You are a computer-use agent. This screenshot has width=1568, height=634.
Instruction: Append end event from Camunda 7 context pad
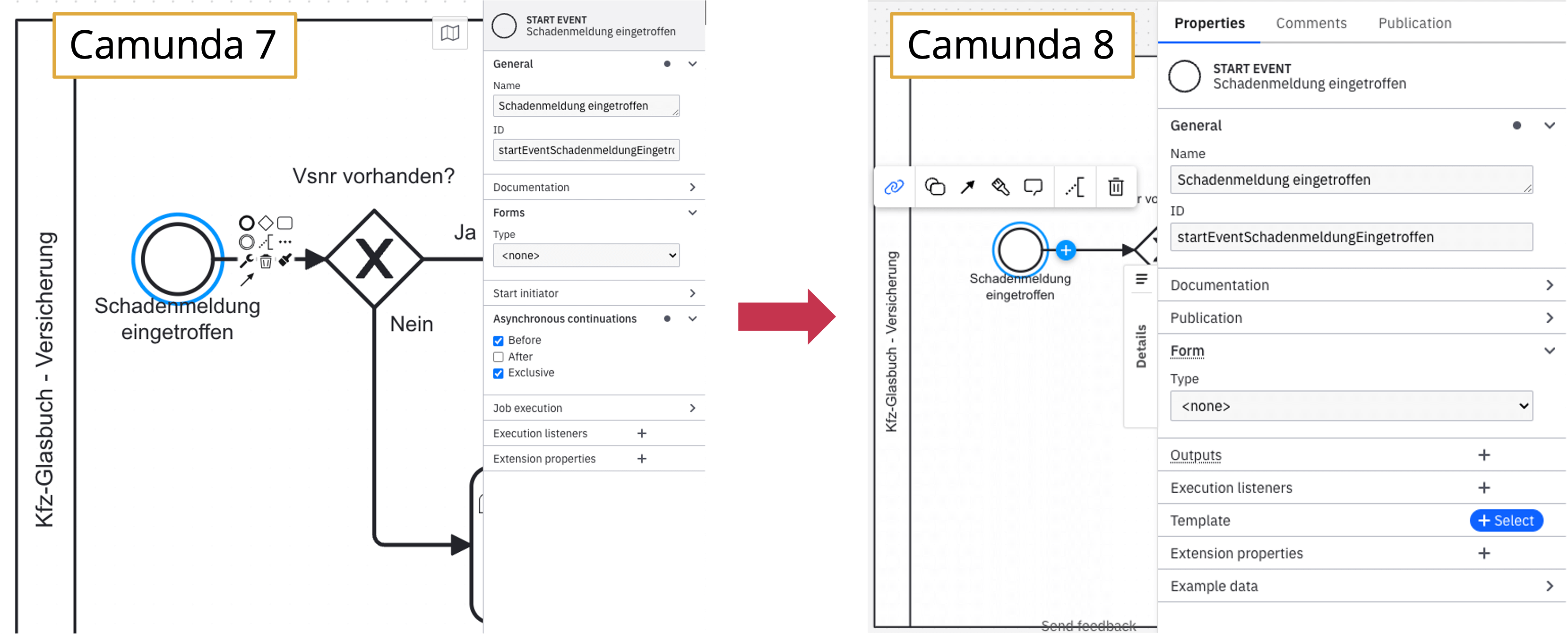click(247, 223)
